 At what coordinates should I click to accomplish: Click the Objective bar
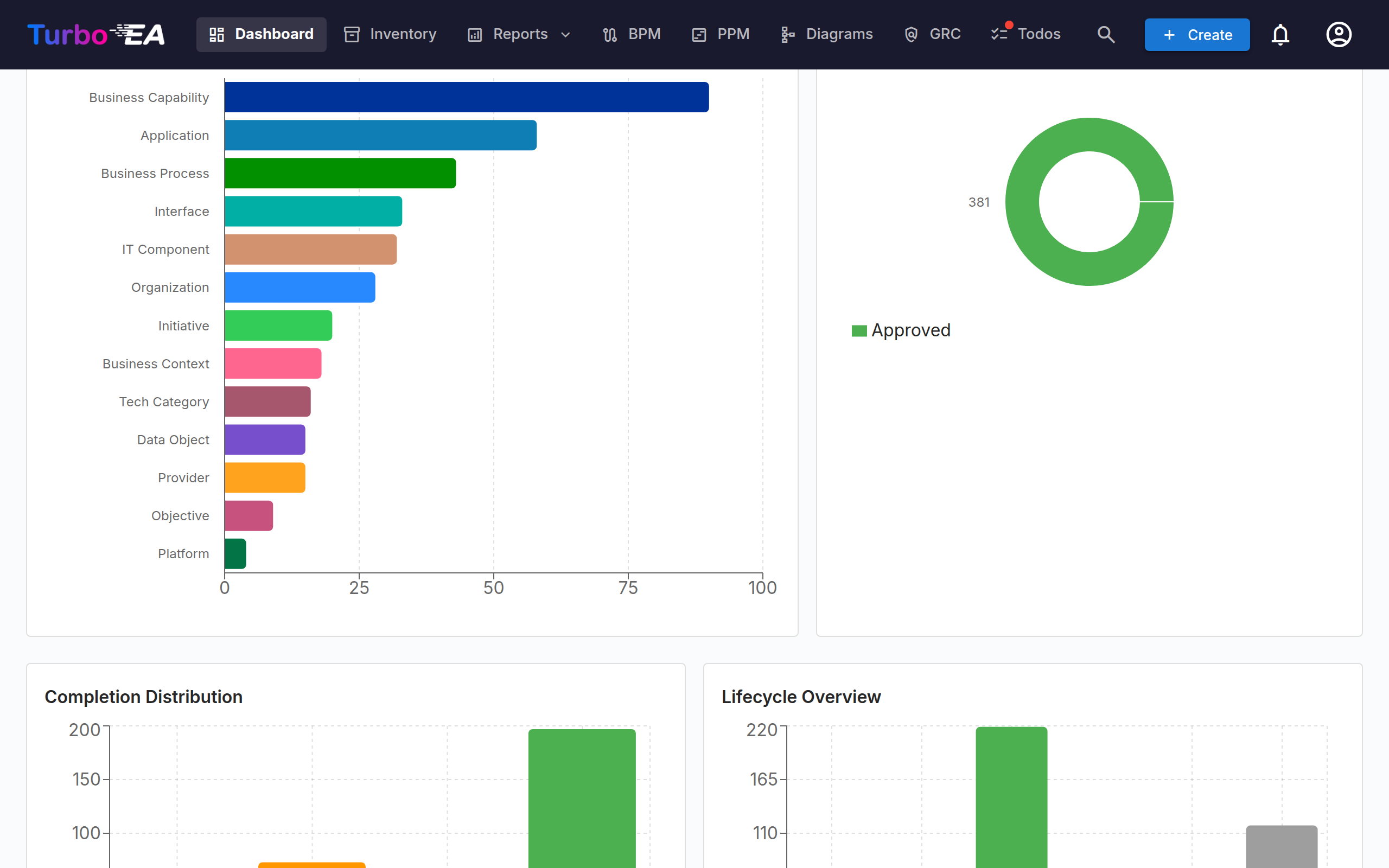click(249, 515)
